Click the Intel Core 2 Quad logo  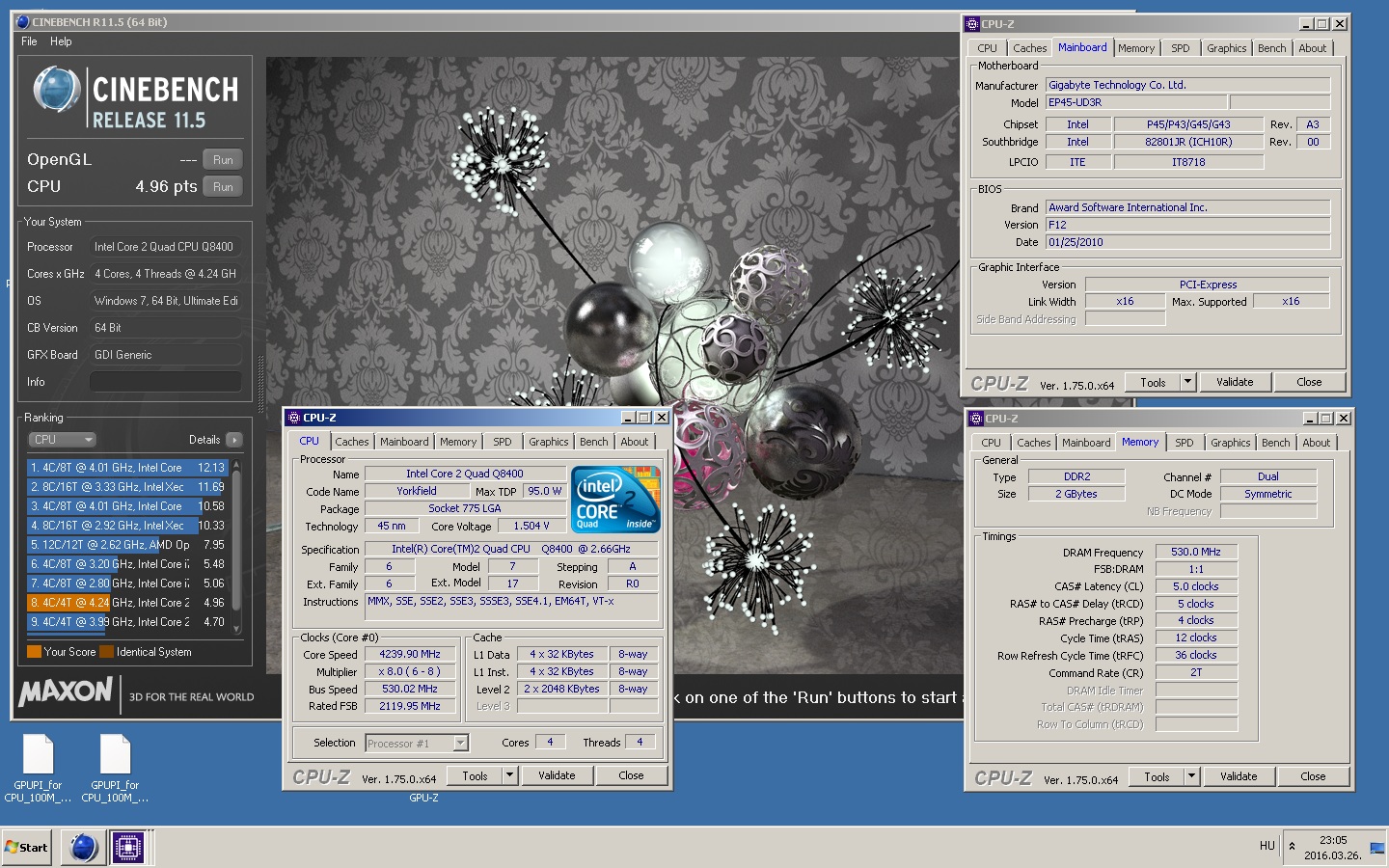615,499
